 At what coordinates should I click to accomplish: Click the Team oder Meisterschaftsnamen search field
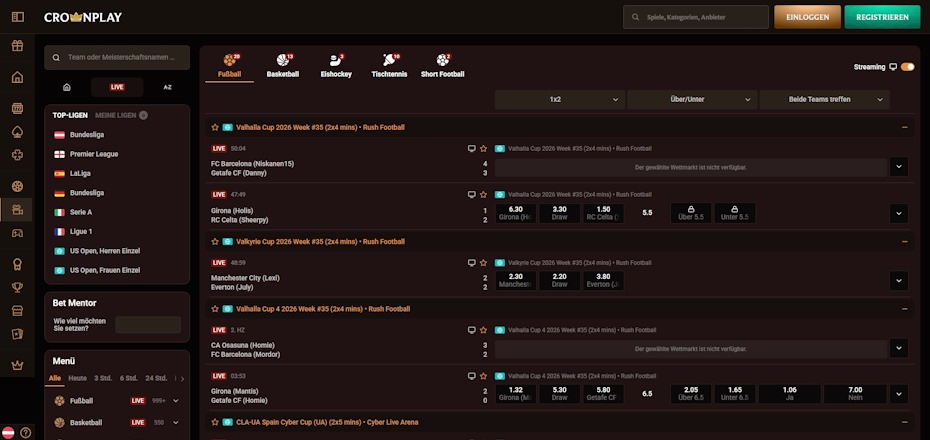117,58
